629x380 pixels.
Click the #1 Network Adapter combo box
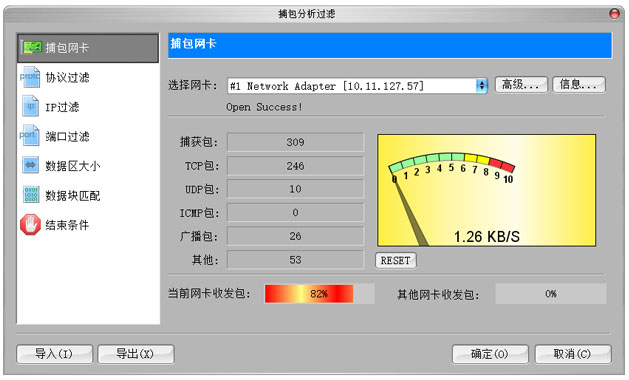coord(357,85)
